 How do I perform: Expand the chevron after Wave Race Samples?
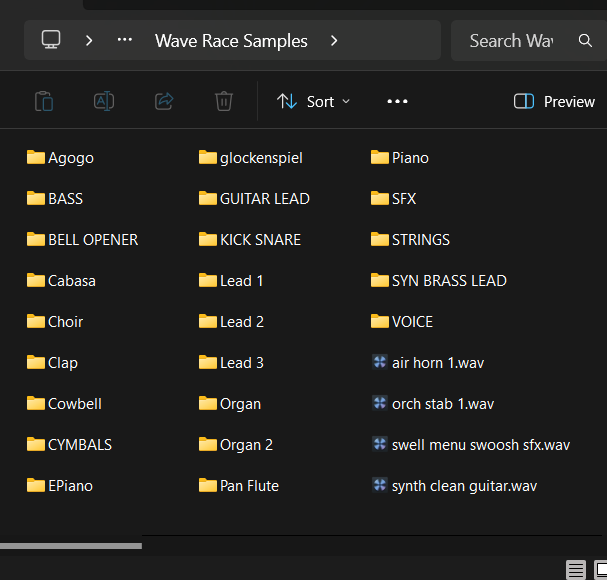pyautogui.click(x=334, y=40)
